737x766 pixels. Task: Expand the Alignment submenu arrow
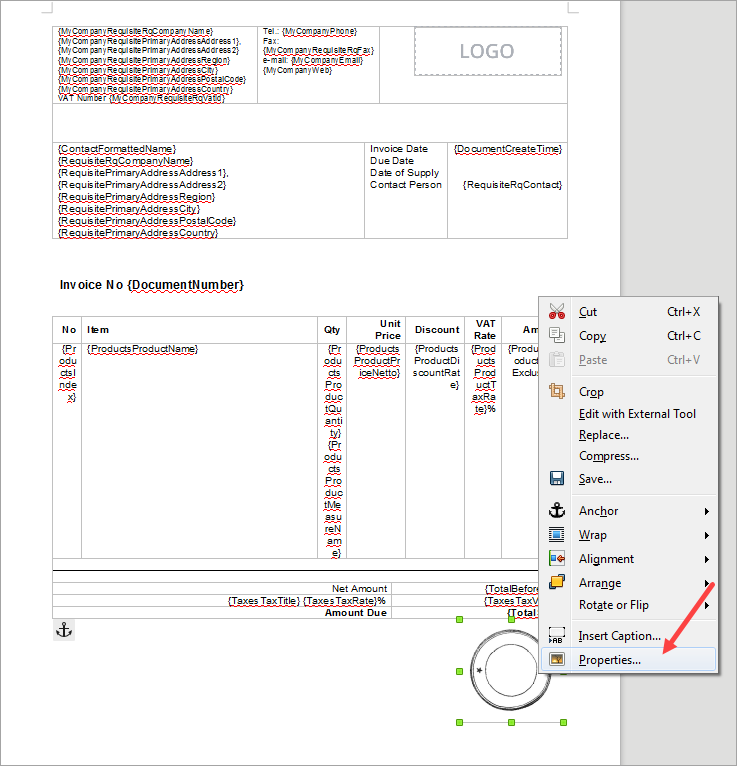point(706,559)
